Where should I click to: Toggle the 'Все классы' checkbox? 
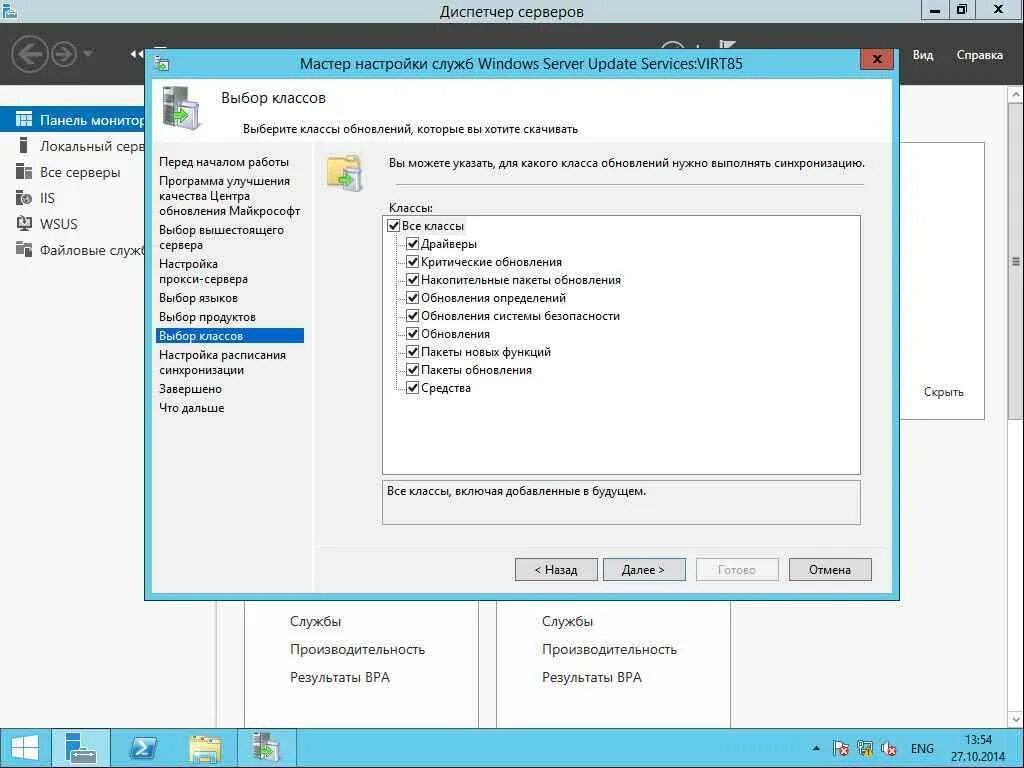393,226
